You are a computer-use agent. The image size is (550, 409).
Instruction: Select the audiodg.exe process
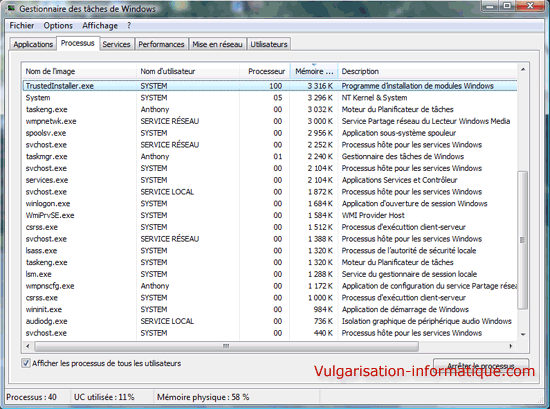pyautogui.click(x=46, y=321)
